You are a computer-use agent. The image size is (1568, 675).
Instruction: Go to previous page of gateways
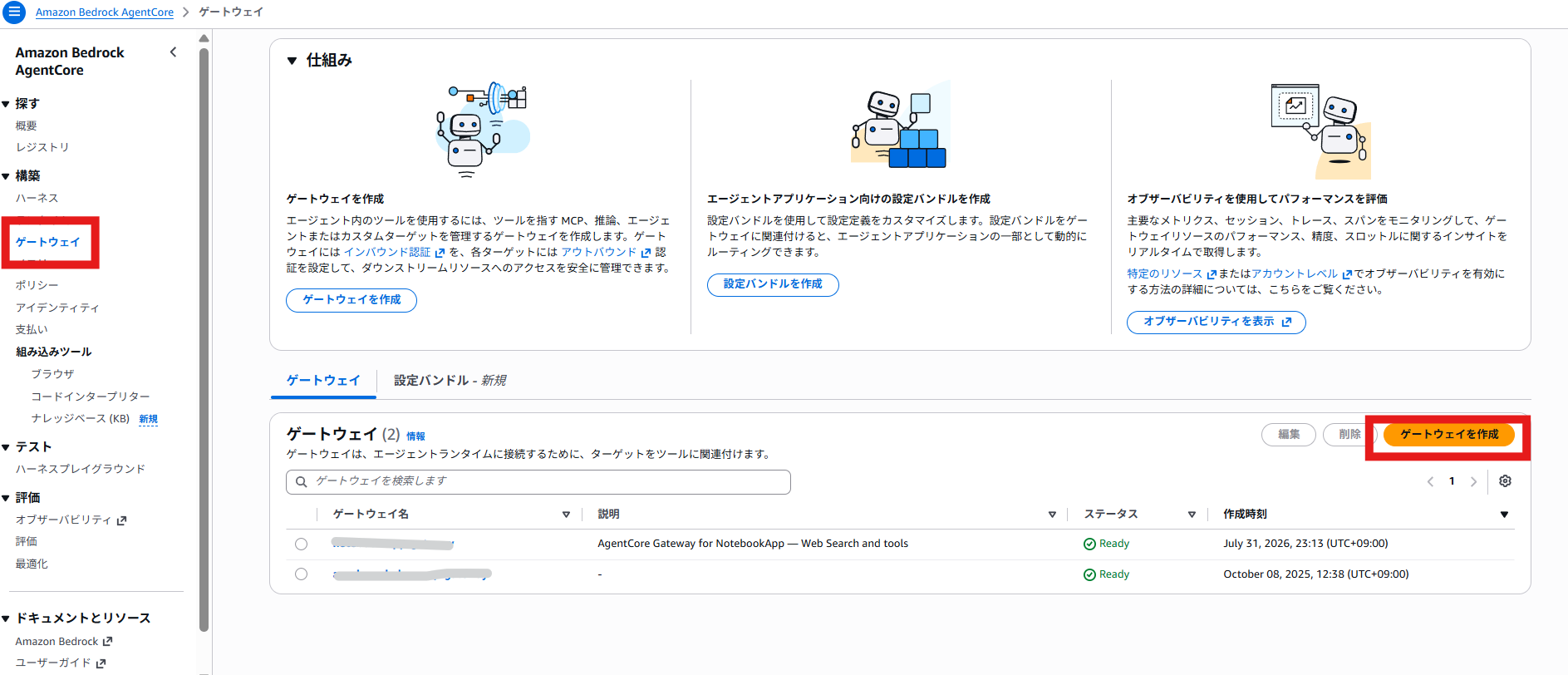[1430, 481]
